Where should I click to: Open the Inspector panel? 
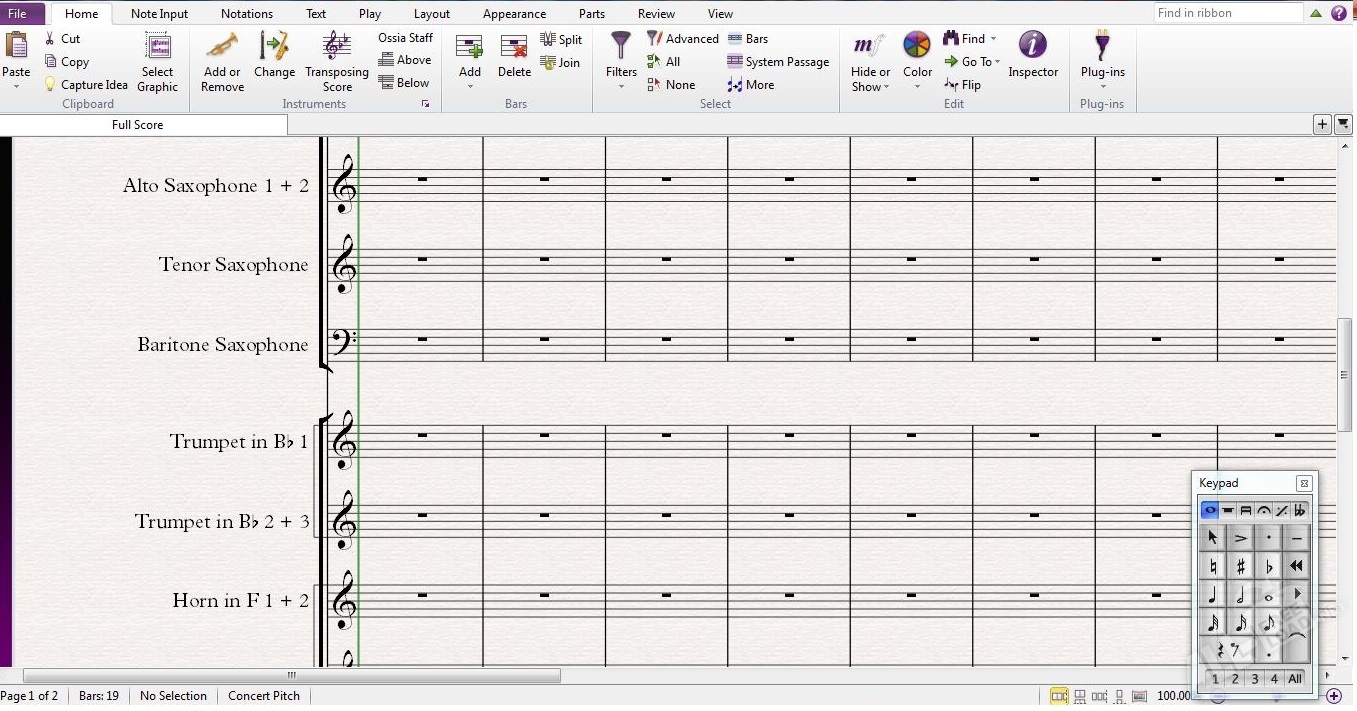point(1032,47)
